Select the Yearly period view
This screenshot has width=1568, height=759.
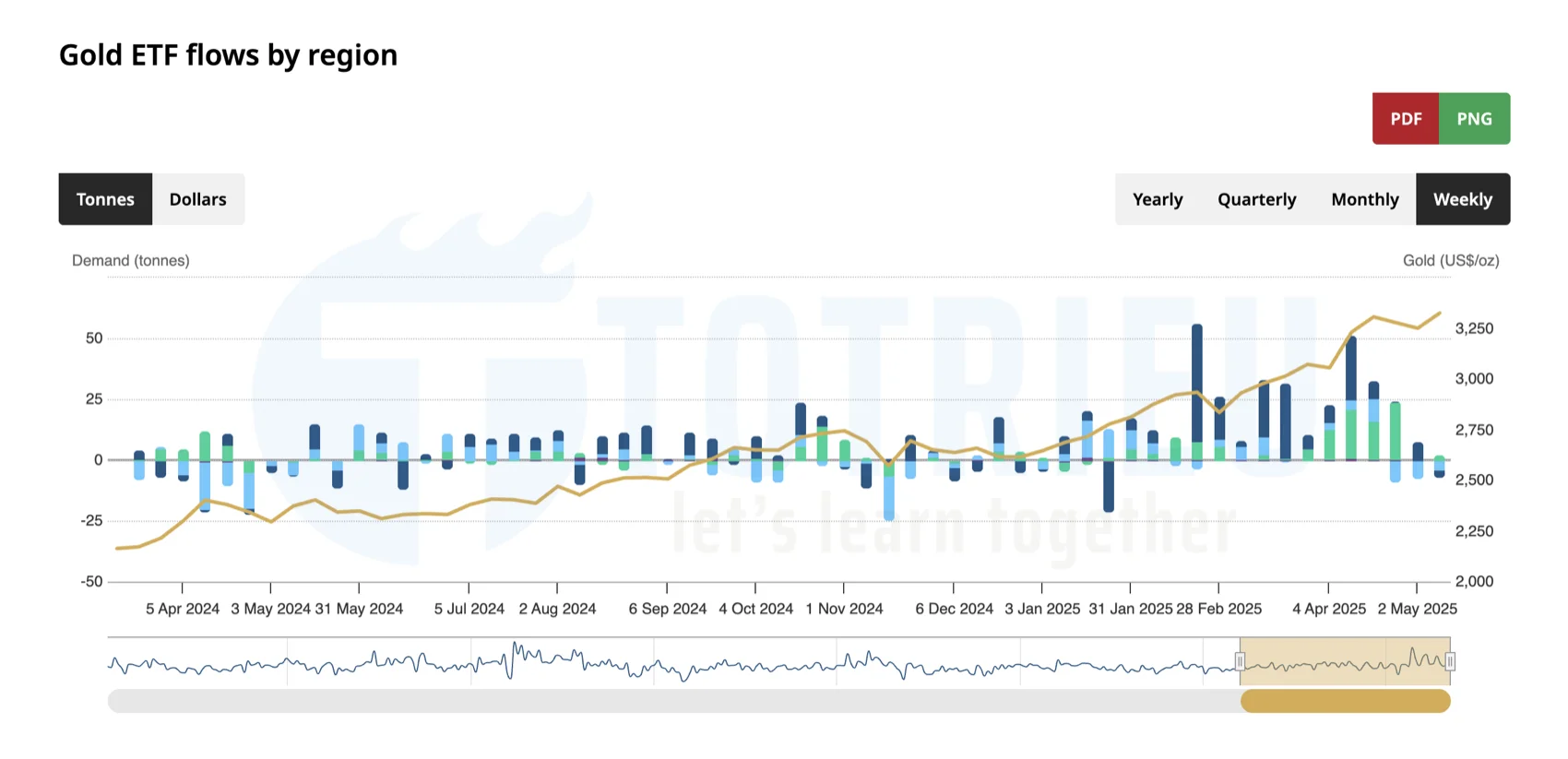pos(1157,199)
